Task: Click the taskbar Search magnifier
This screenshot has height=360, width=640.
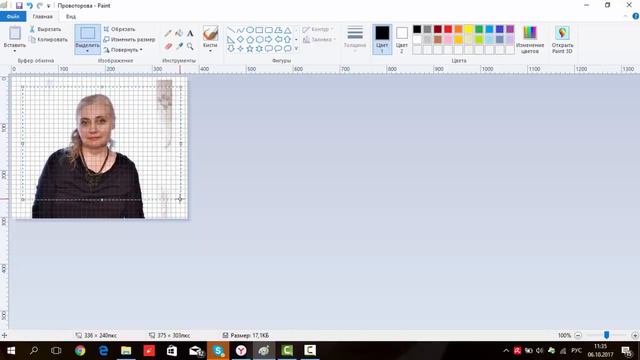Action: click(34, 350)
